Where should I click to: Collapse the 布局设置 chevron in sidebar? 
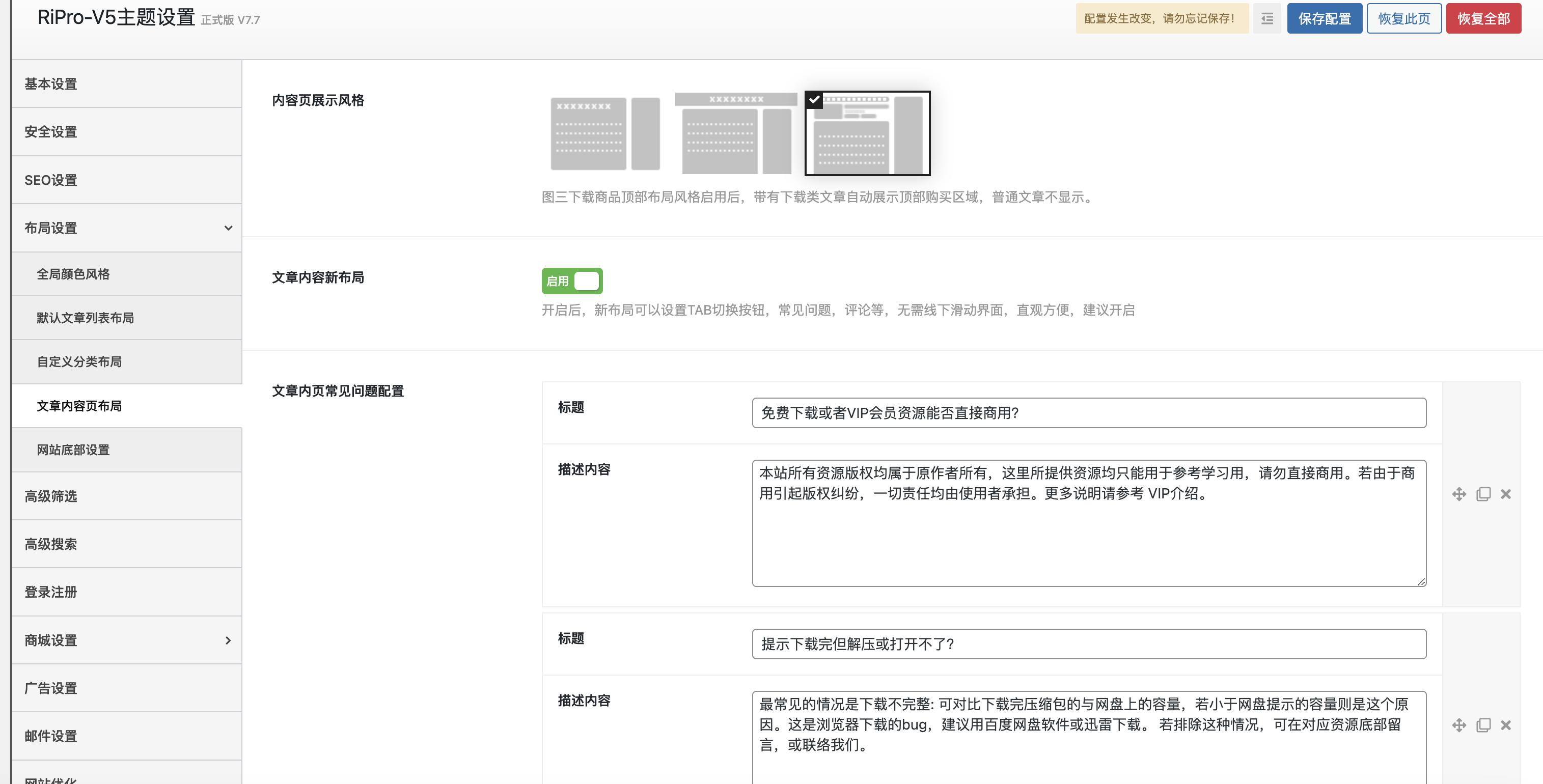[228, 228]
